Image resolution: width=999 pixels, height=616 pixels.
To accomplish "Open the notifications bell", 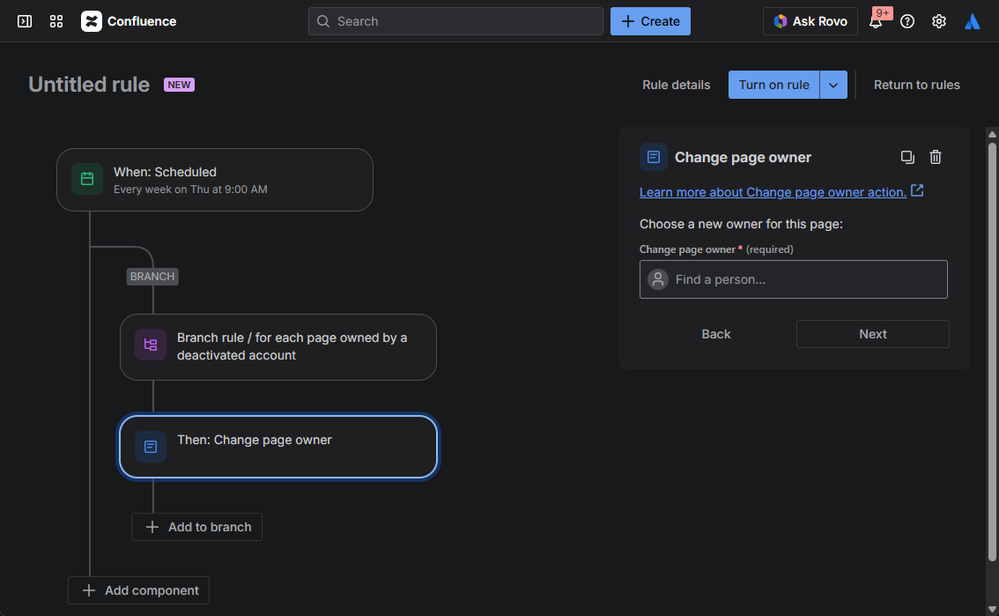I will [x=875, y=21].
